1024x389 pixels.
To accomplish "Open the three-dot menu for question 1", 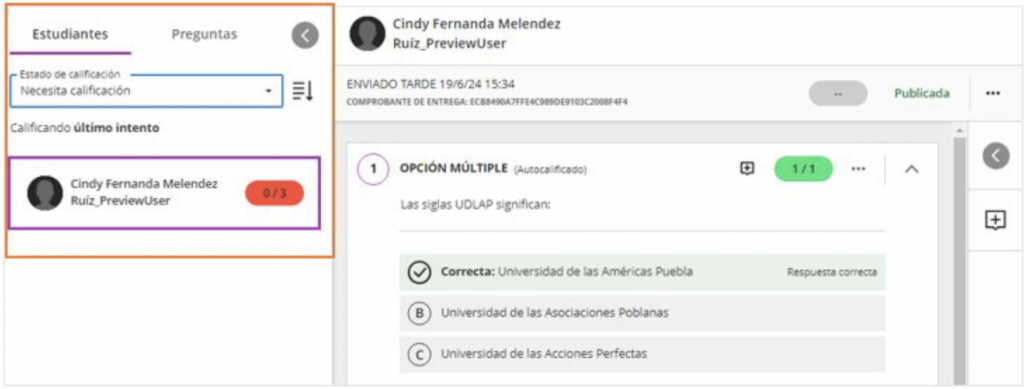I will click(x=858, y=168).
